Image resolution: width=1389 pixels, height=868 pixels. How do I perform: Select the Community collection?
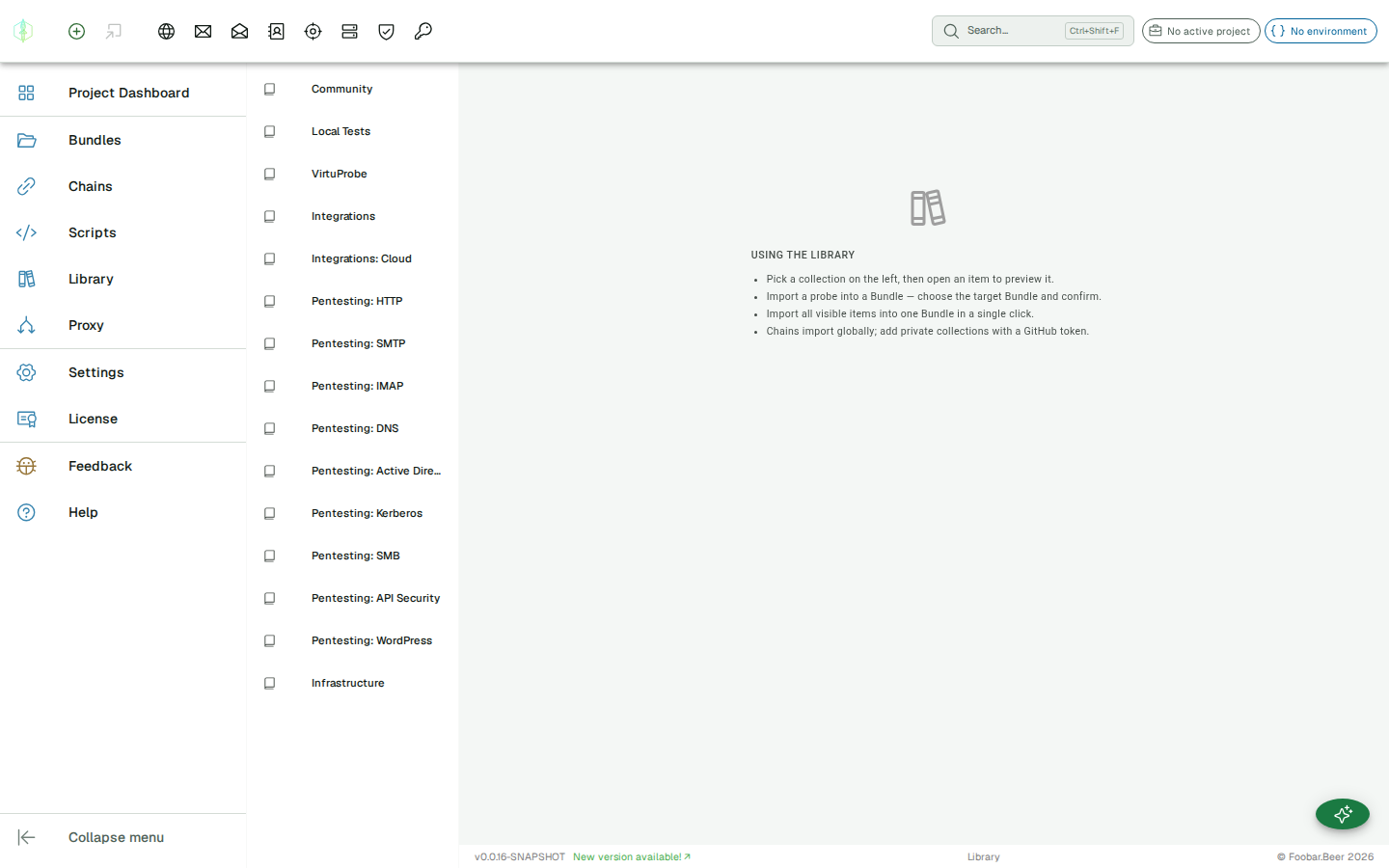pyautogui.click(x=352, y=89)
